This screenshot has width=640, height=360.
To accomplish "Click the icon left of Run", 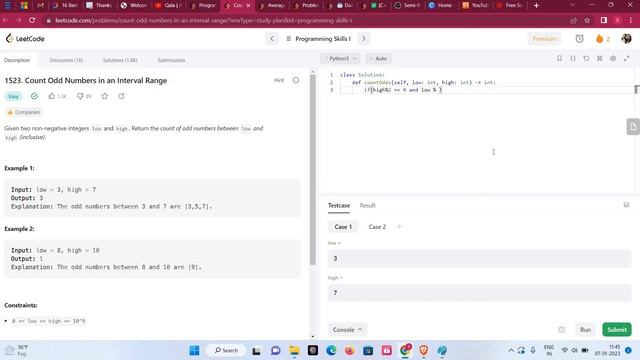I will coord(562,330).
